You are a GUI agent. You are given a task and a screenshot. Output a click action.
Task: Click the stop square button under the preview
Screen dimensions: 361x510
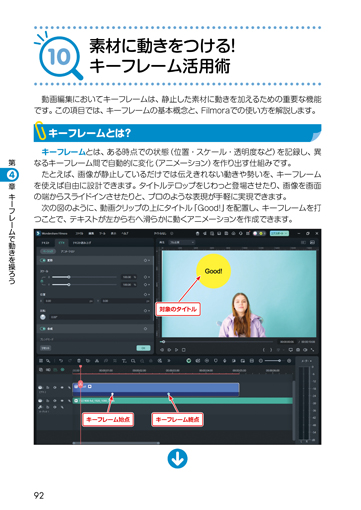(x=184, y=350)
